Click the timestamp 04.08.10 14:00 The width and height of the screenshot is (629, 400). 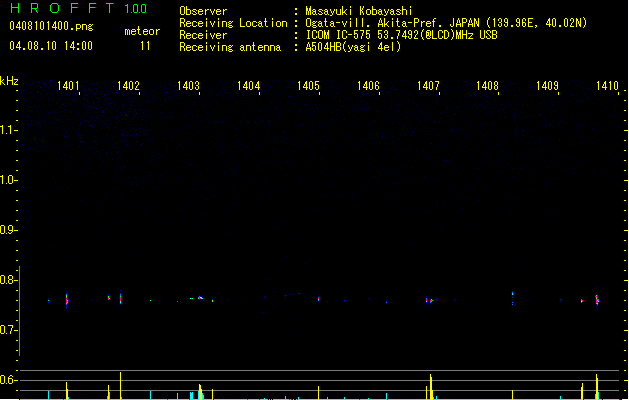pyautogui.click(x=51, y=46)
